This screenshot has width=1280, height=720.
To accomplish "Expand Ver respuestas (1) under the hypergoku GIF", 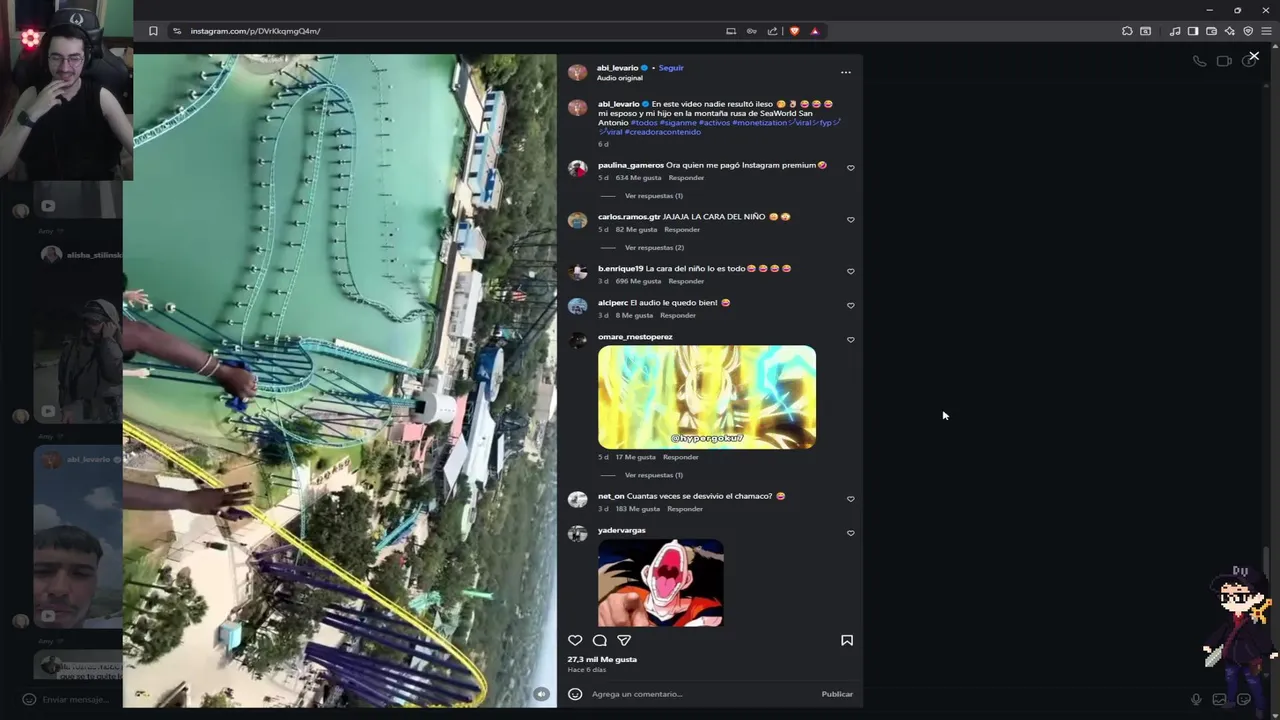I will (x=654, y=475).
